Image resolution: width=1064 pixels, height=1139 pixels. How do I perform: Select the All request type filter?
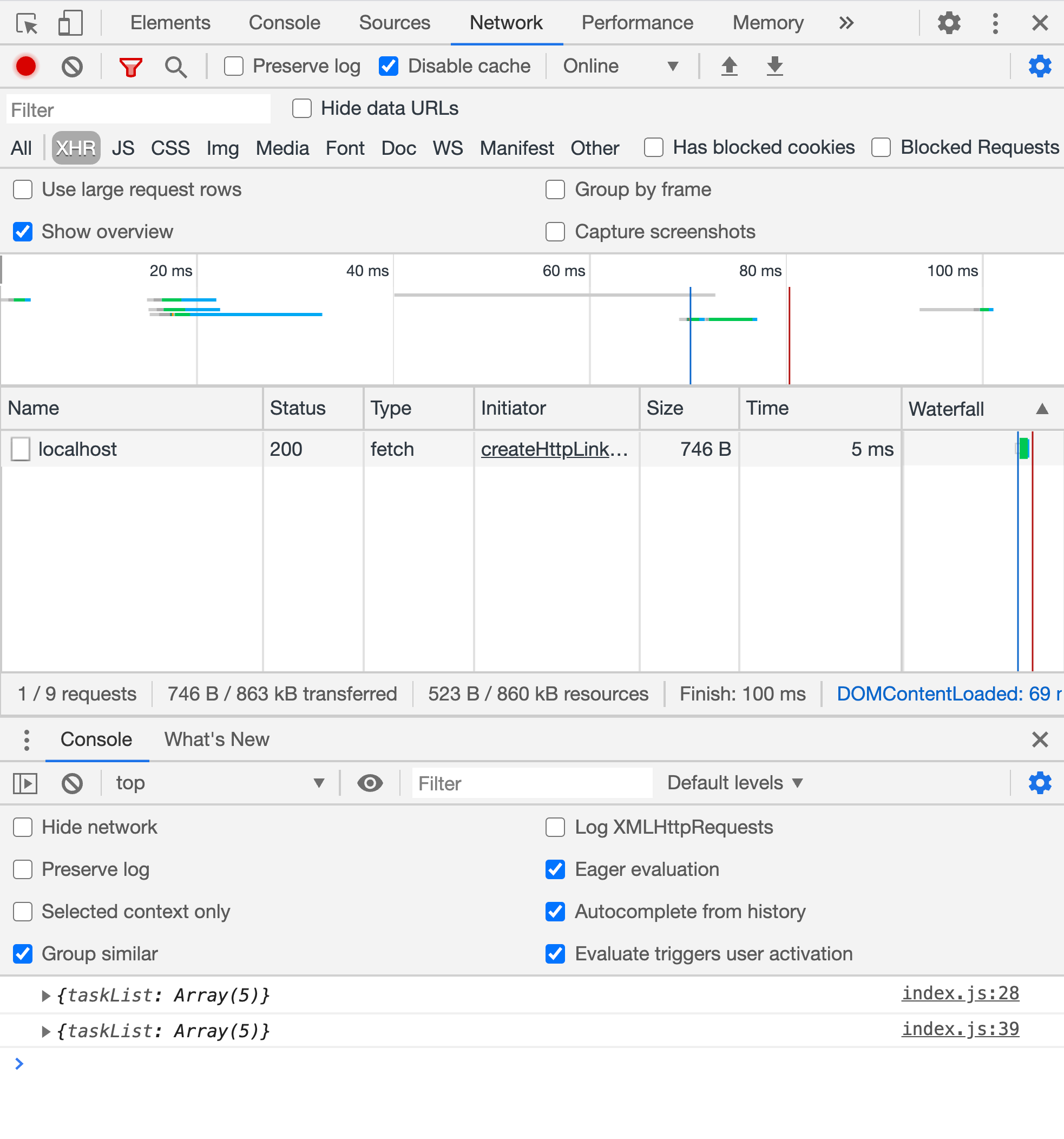21,148
